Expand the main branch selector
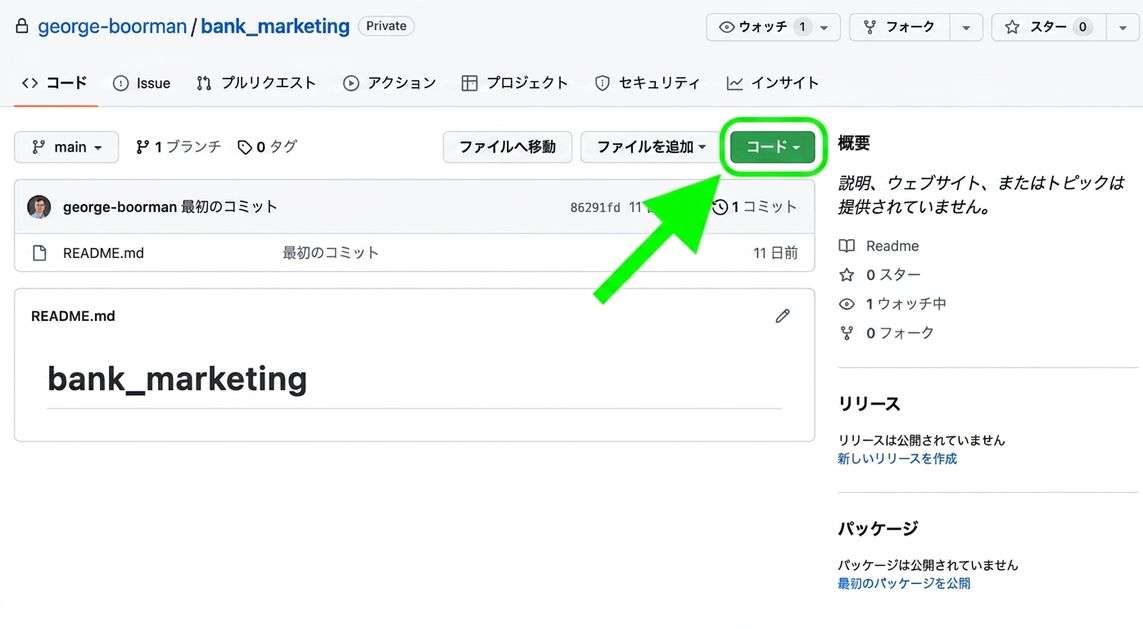This screenshot has height=629, width=1143. (66, 147)
